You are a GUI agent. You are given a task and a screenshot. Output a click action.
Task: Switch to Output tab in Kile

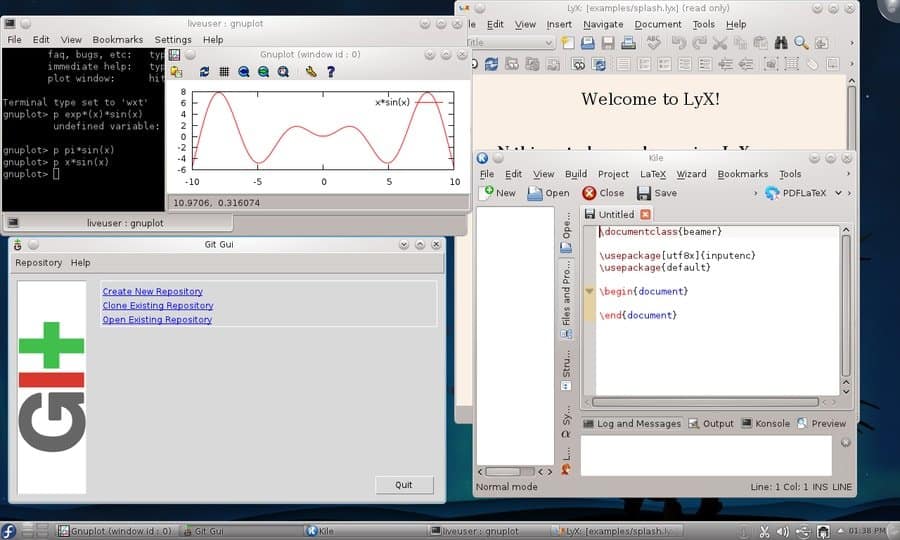[711, 424]
